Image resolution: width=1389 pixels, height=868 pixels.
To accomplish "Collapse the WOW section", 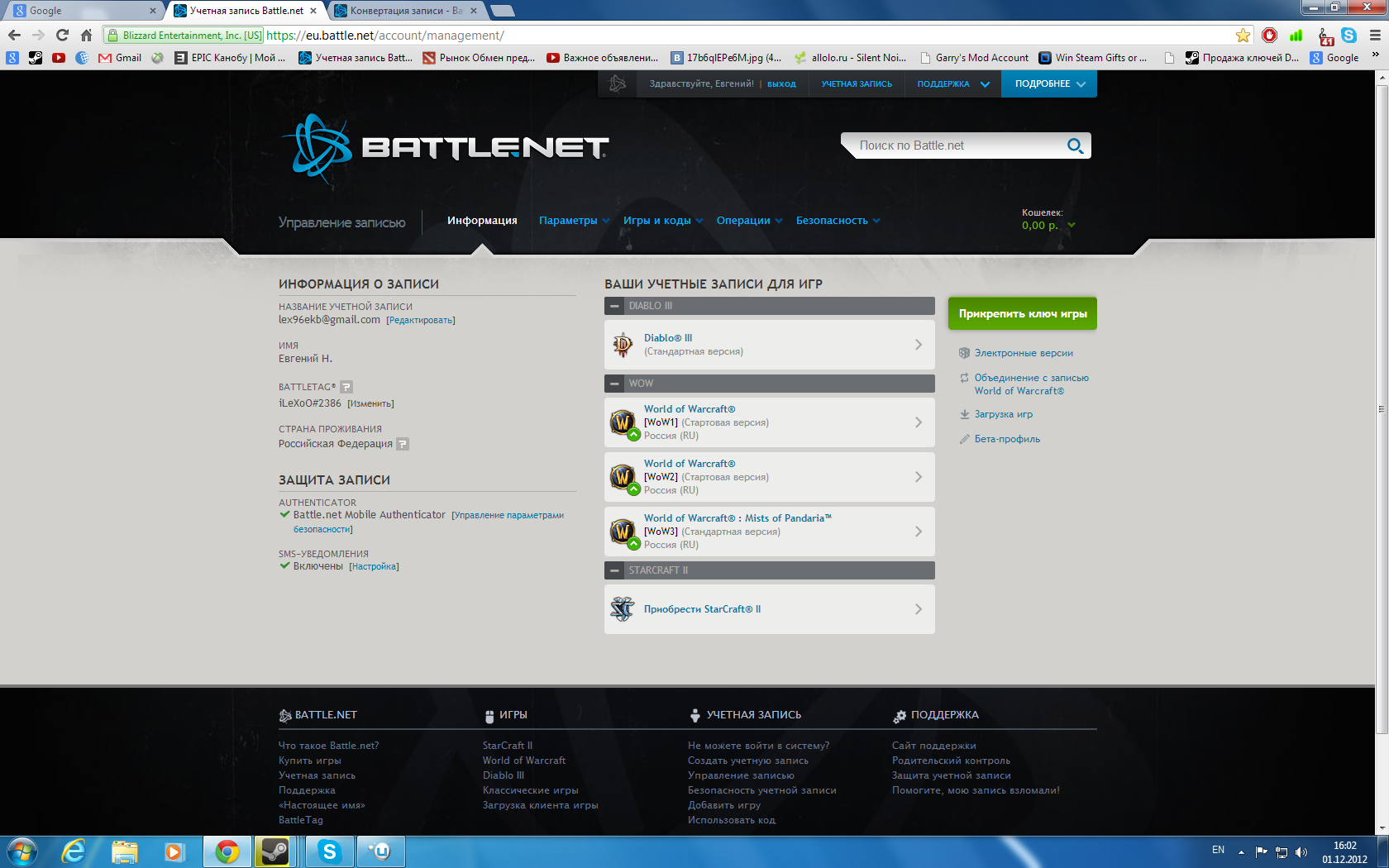I will (x=614, y=384).
